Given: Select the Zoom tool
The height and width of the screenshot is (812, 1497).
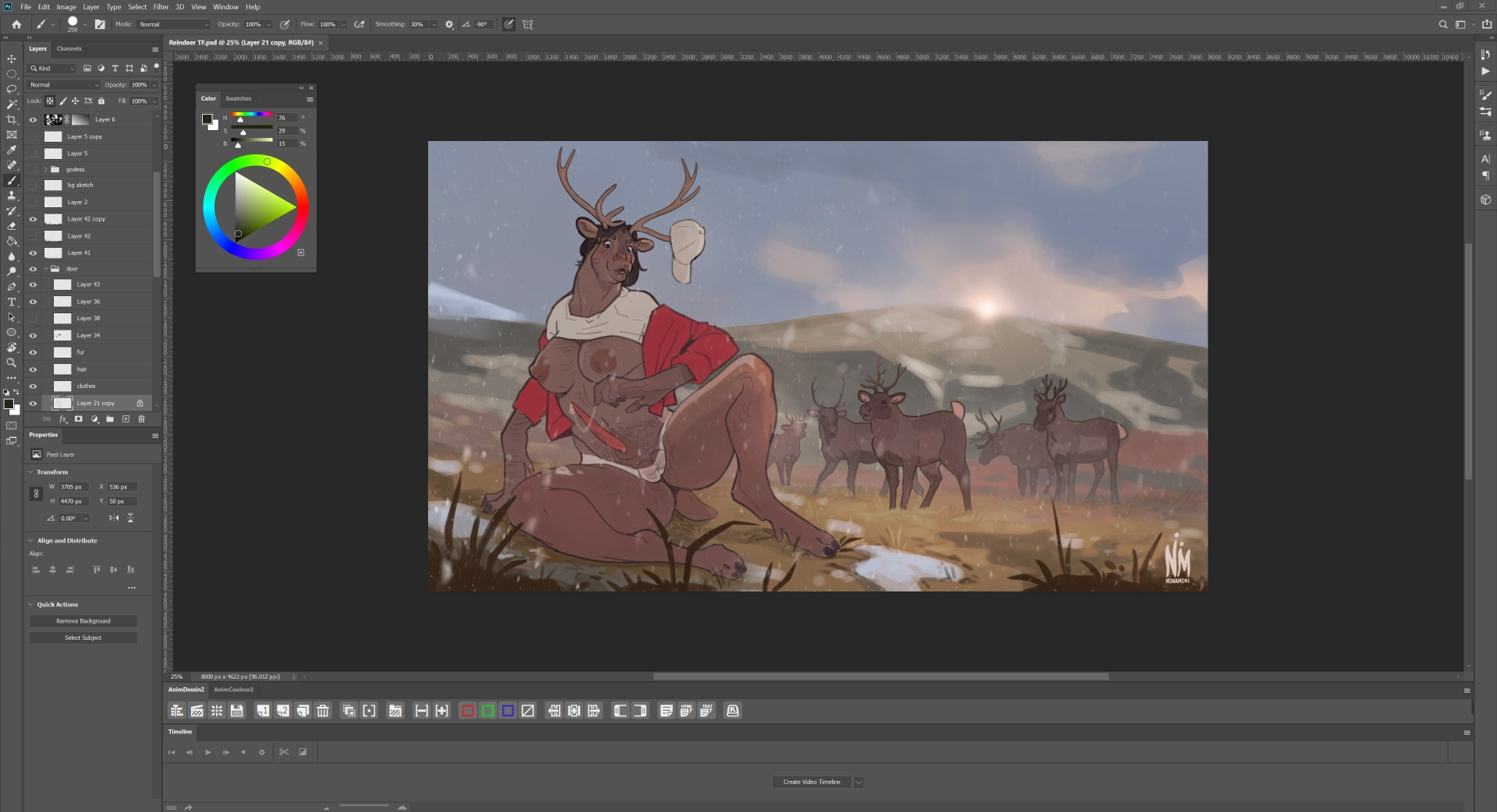Looking at the screenshot, I should pos(12,363).
